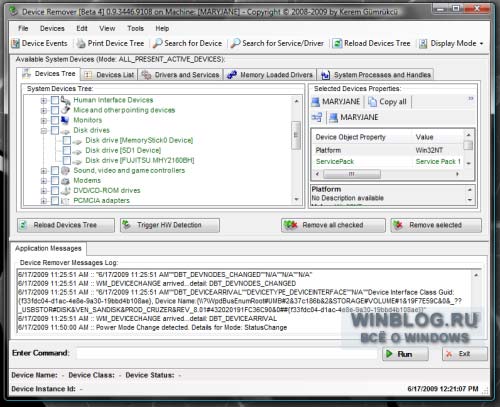Expand the PCMCIA adapters node
This screenshot has width=500, height=407.
point(44,201)
